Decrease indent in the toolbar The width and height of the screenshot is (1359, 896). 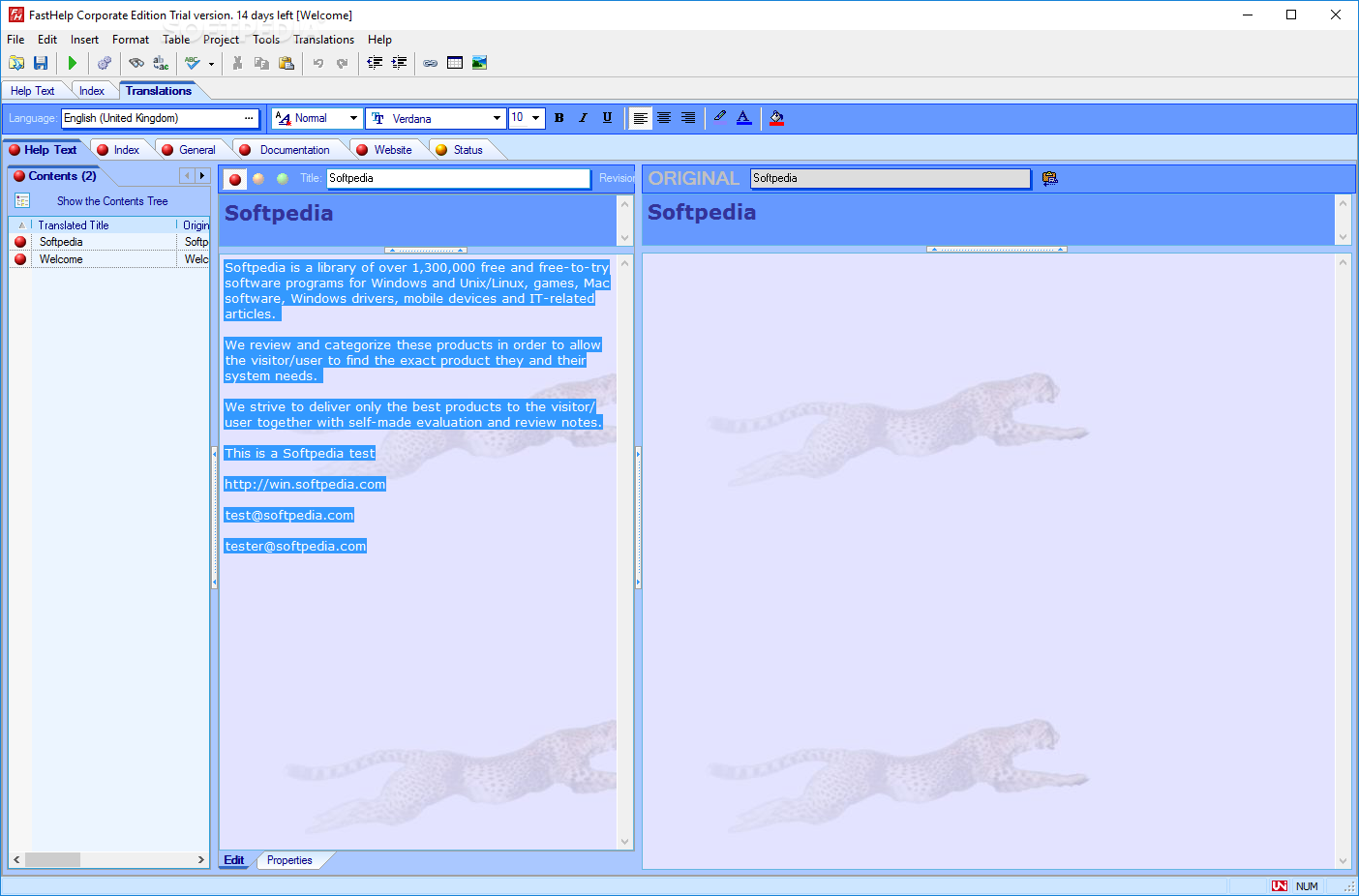[375, 63]
